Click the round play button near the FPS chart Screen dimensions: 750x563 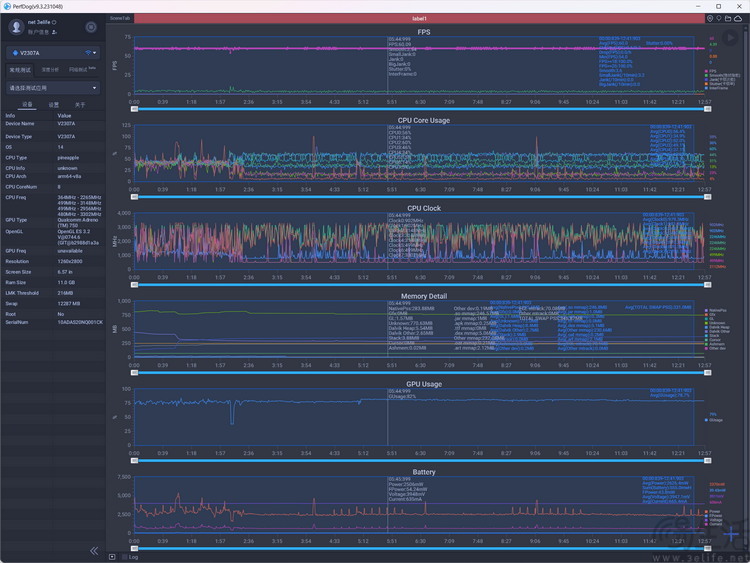730,38
